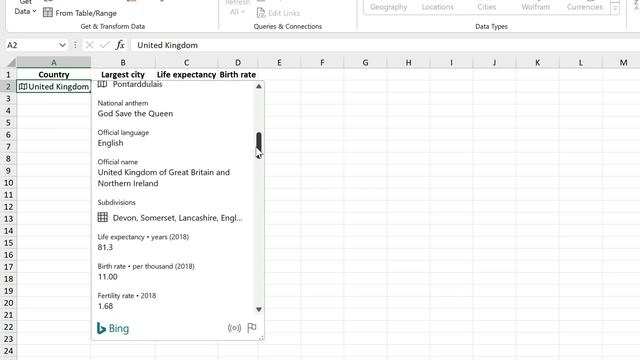Click the Edit Links button
Image resolution: width=640 pixels, height=360 pixels.
tap(278, 13)
